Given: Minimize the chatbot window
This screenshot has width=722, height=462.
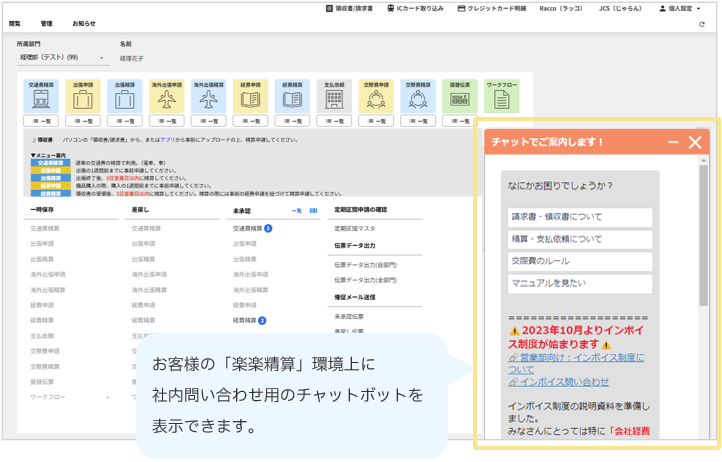Looking at the screenshot, I should click(674, 143).
